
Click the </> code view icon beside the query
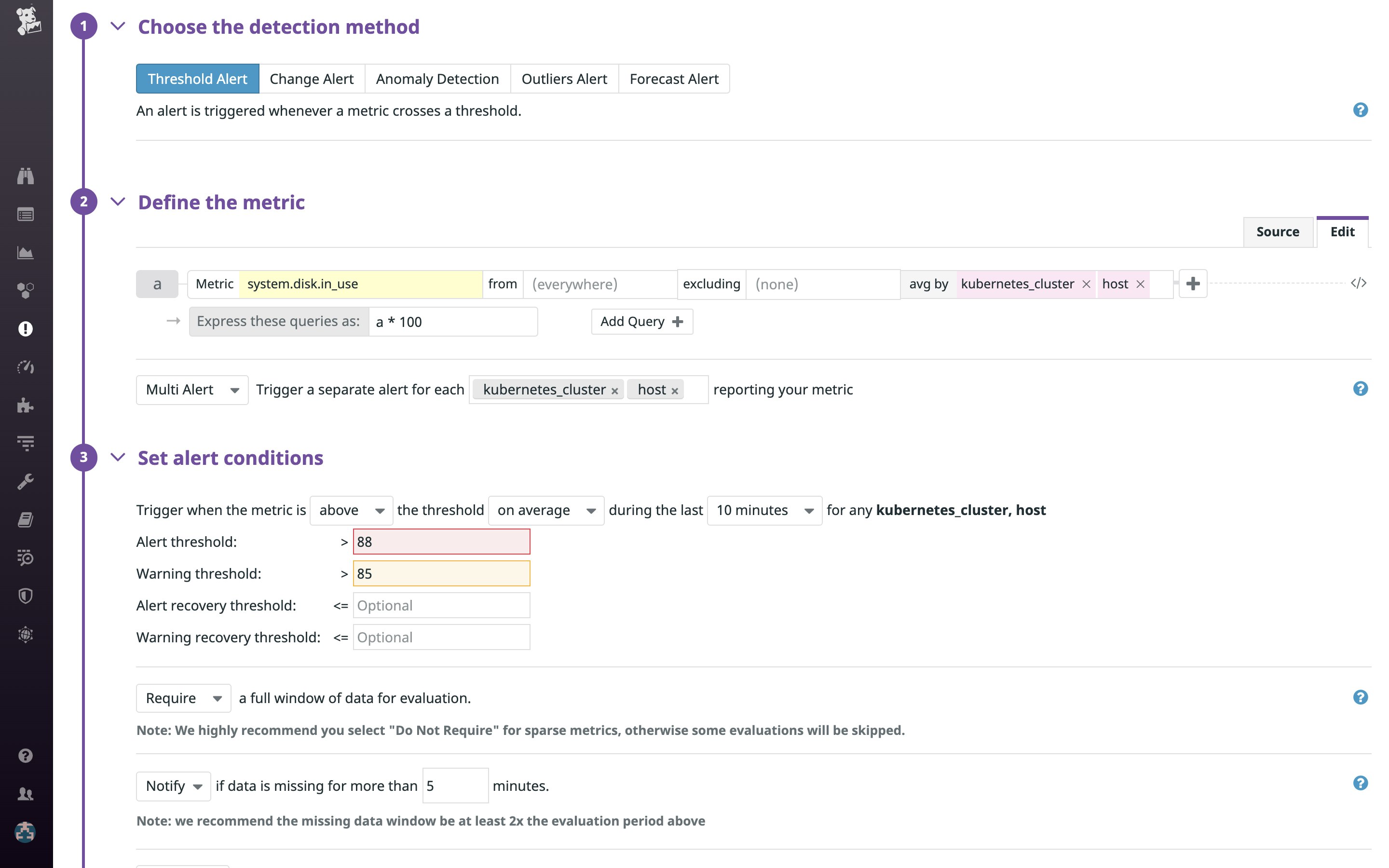tap(1358, 283)
